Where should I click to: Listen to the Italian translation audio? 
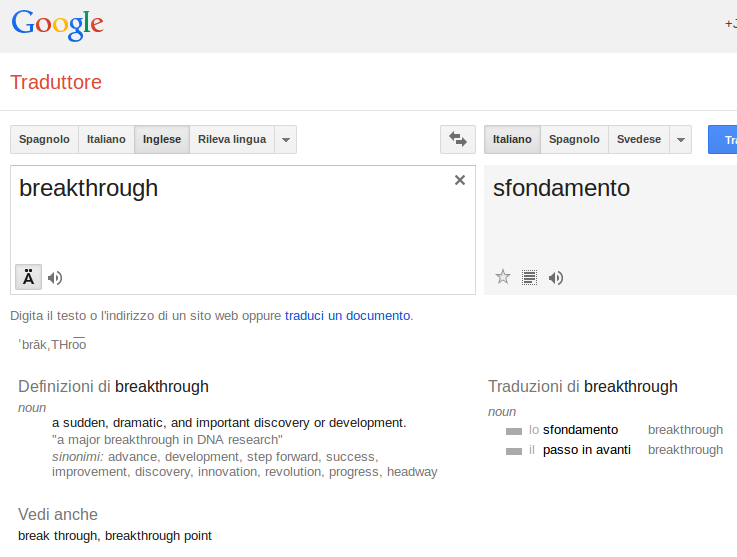click(x=556, y=278)
